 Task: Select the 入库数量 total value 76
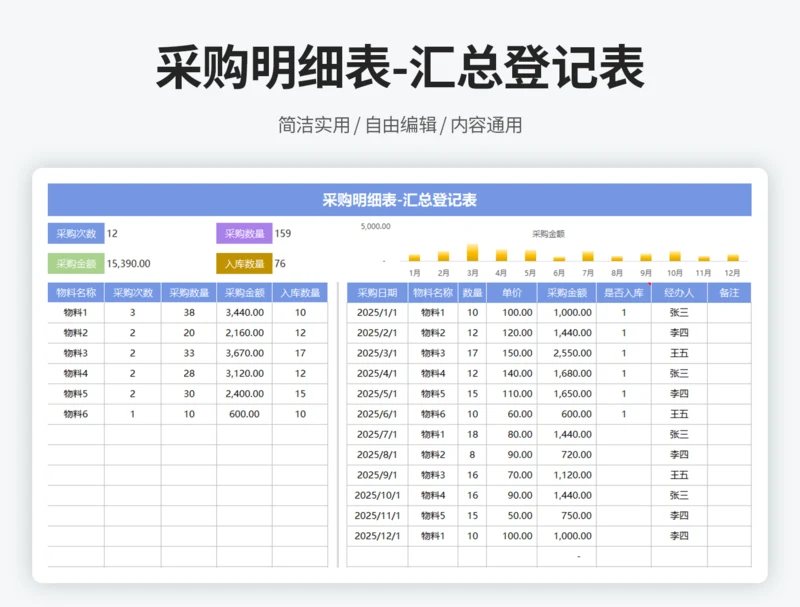click(x=280, y=264)
